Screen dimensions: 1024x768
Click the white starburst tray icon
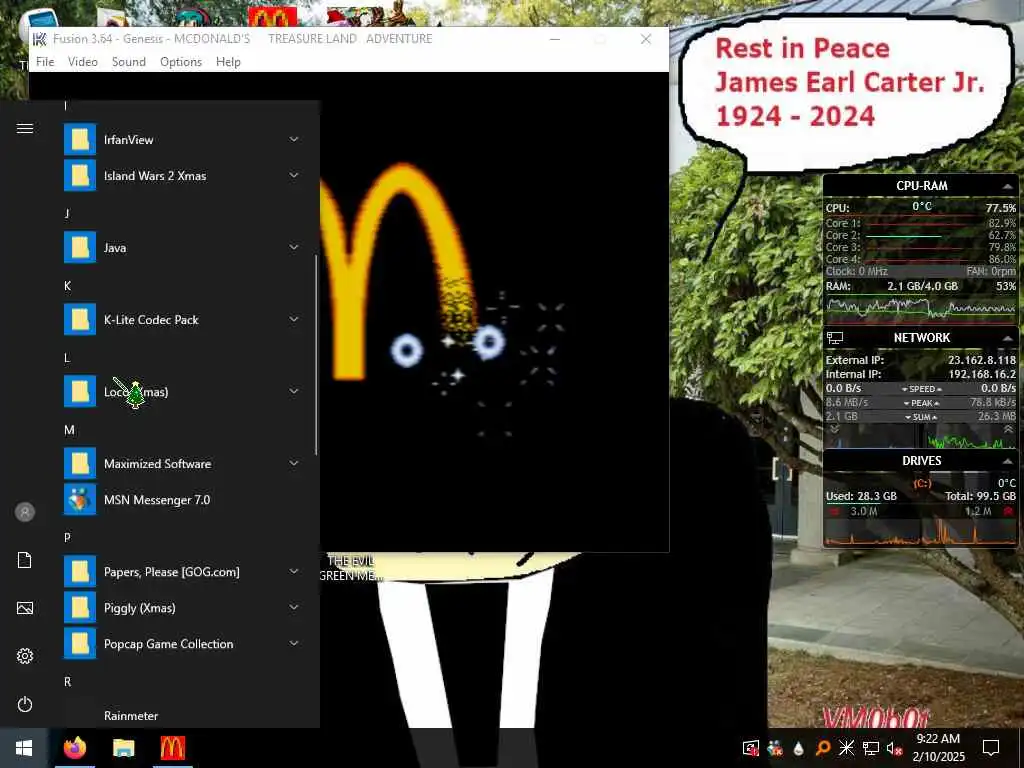point(846,748)
